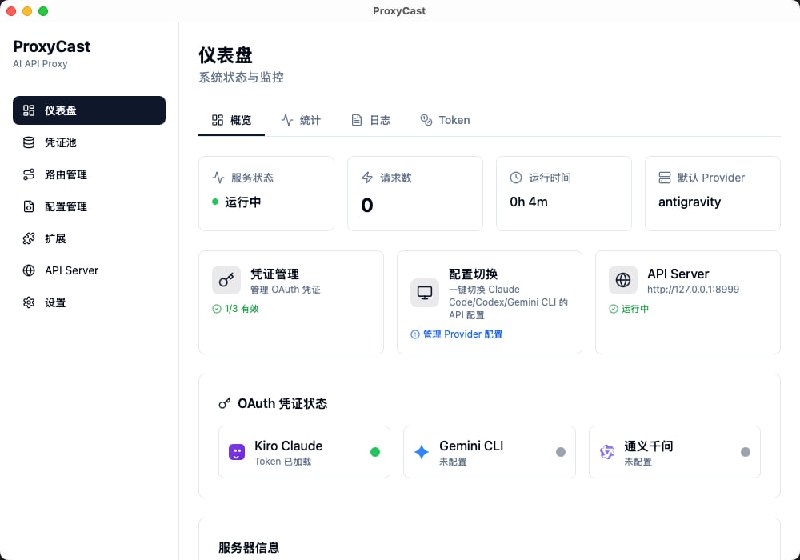Click the 设置 gear icon

[29, 302]
